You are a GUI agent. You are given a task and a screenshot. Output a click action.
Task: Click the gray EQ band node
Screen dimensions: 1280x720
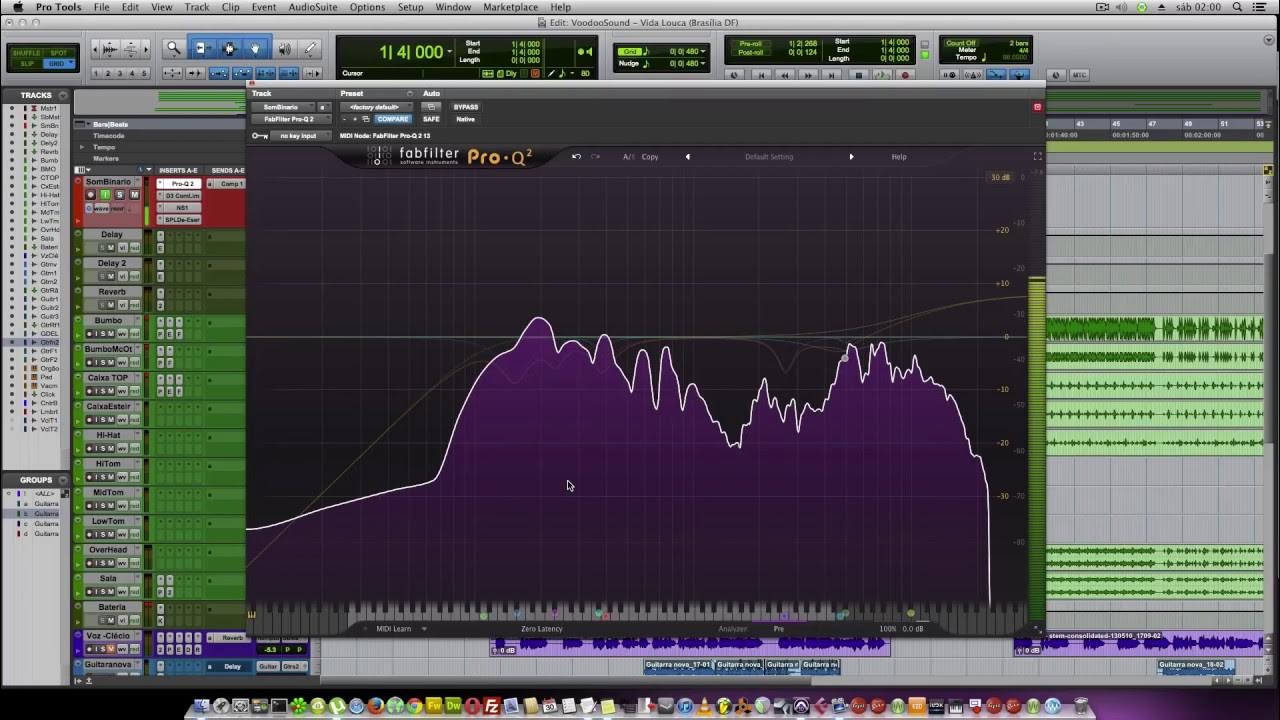[845, 357]
